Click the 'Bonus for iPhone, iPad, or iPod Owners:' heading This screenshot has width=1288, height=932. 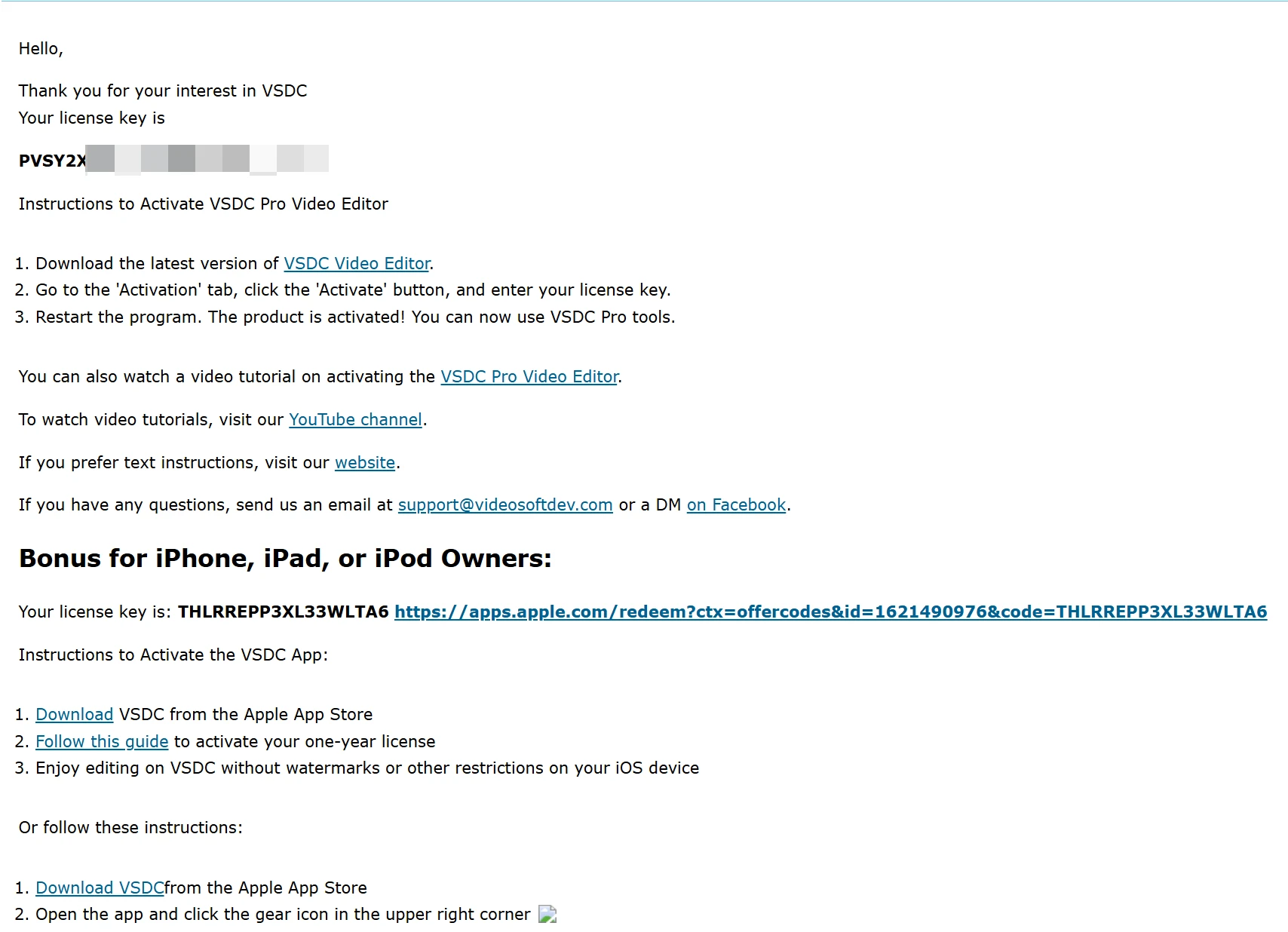click(285, 558)
